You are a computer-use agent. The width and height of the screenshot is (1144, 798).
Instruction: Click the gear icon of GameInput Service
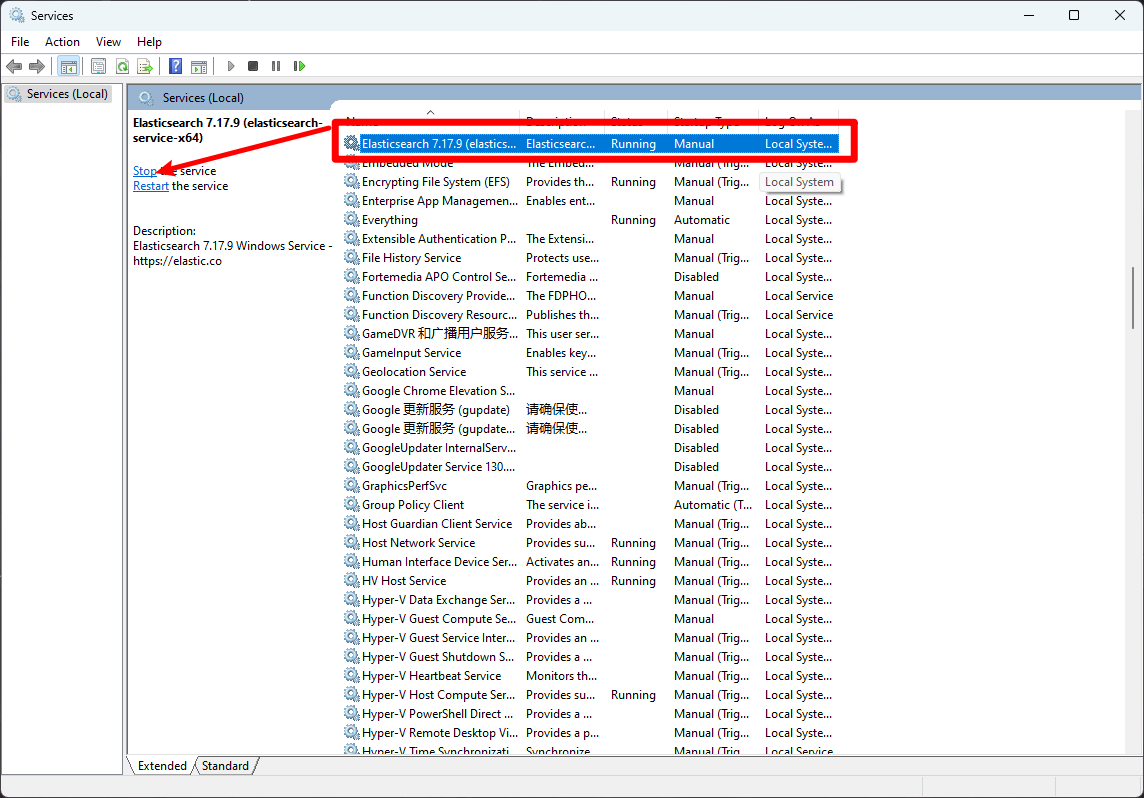(352, 352)
